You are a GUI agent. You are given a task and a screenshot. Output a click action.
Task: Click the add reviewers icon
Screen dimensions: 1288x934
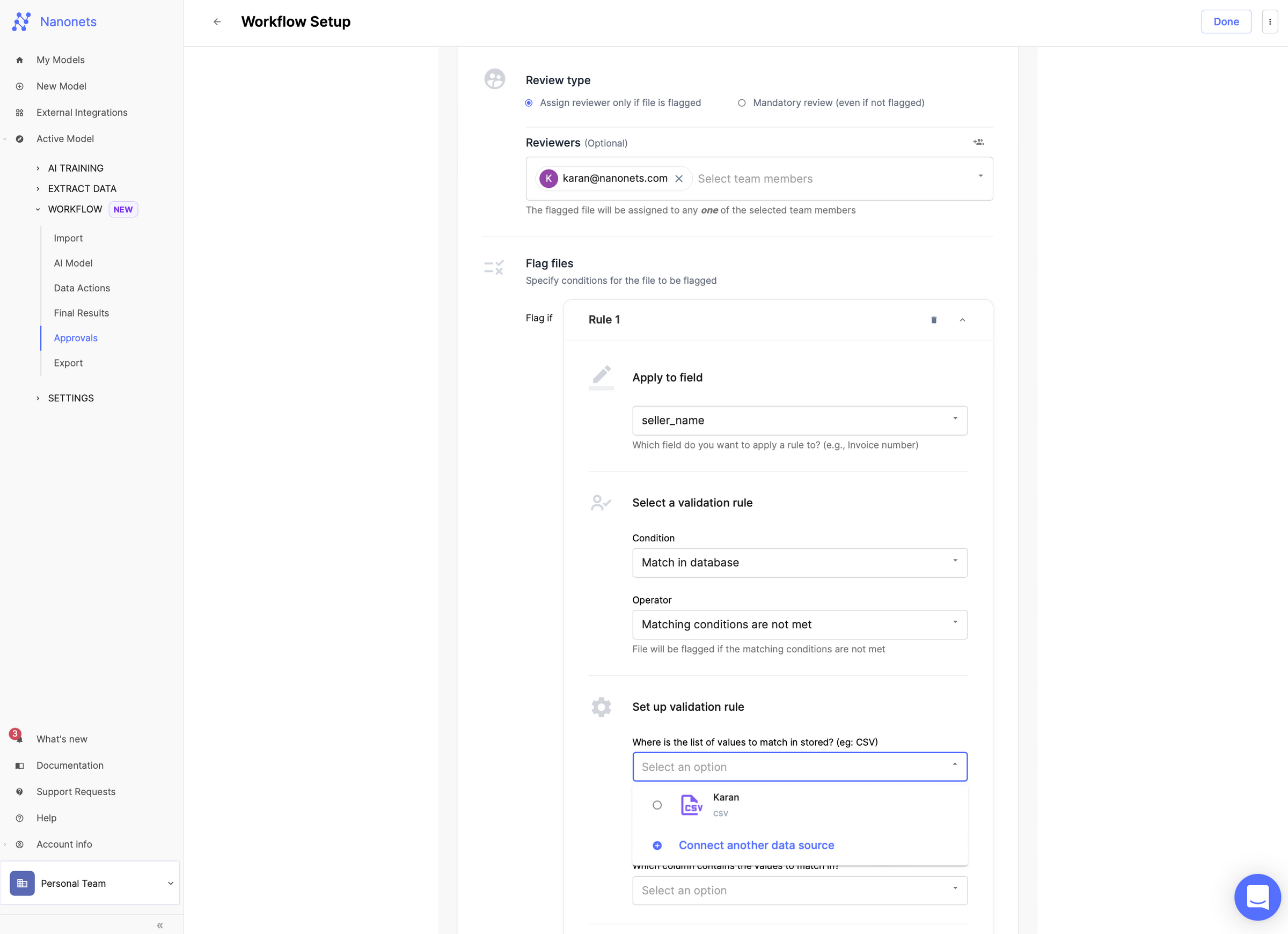978,142
